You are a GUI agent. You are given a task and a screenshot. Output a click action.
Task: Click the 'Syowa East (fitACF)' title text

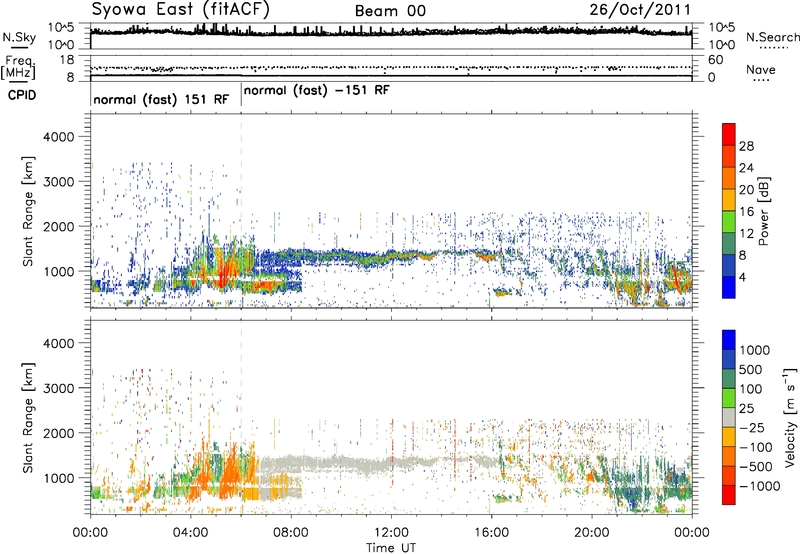[x=180, y=10]
